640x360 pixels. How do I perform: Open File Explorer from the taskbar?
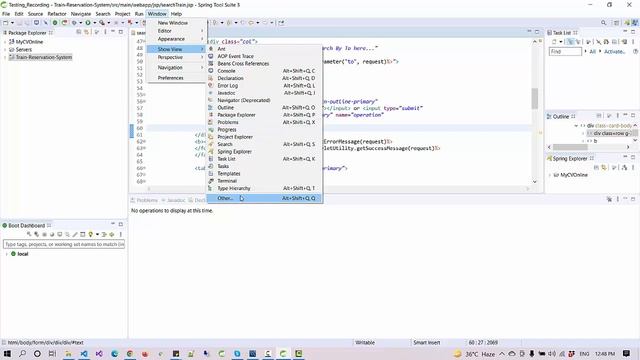tap(68, 353)
